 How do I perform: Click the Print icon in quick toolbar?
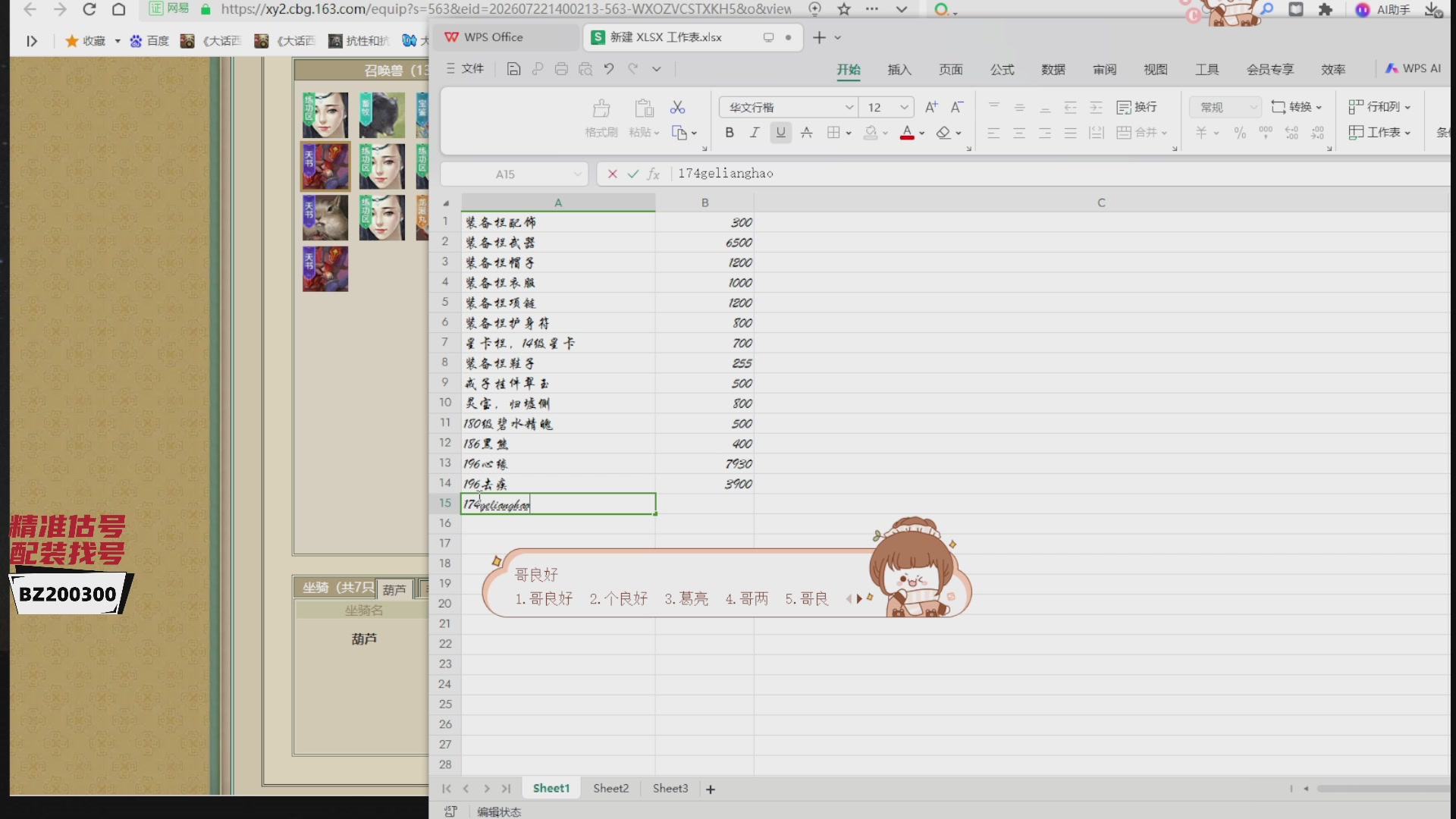point(561,69)
